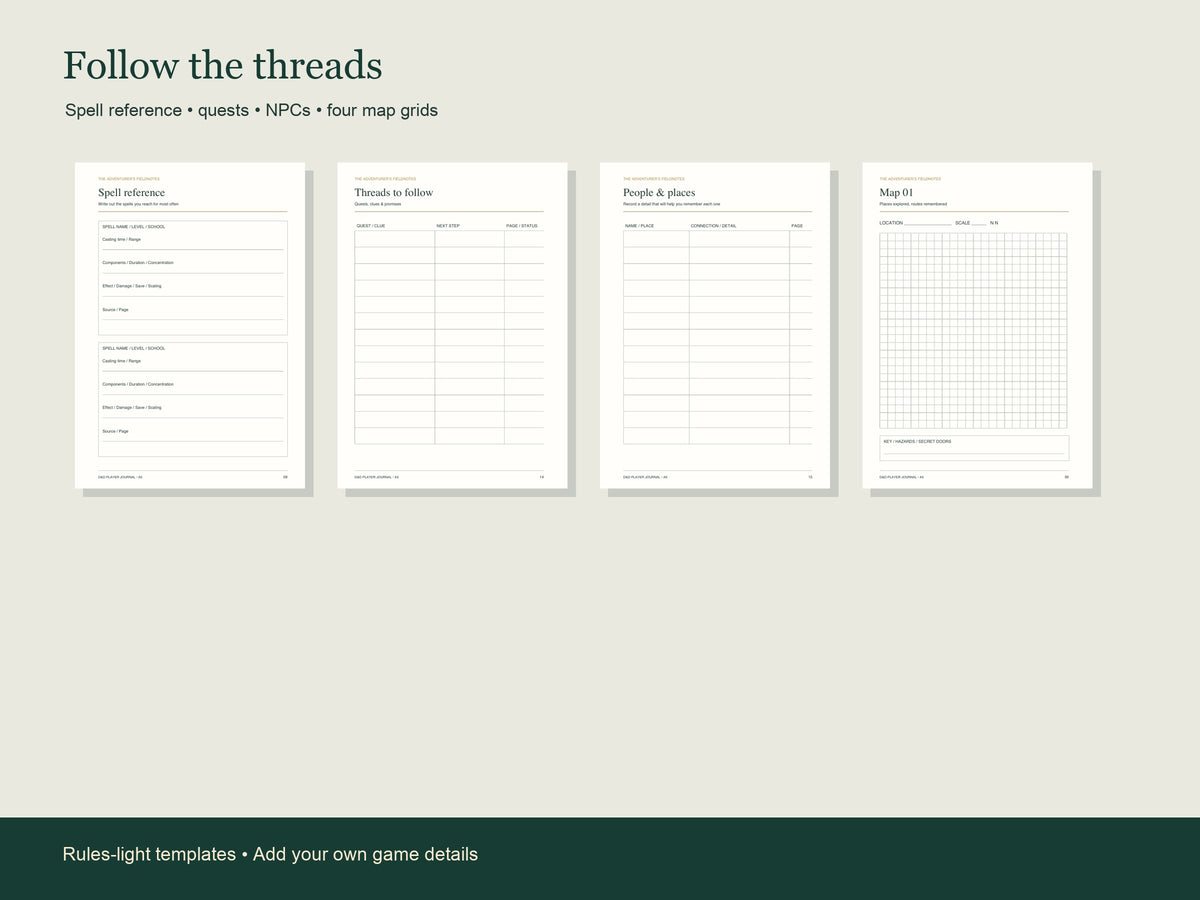Choose the People & places page thumbnail
This screenshot has width=1200, height=900.
[715, 325]
